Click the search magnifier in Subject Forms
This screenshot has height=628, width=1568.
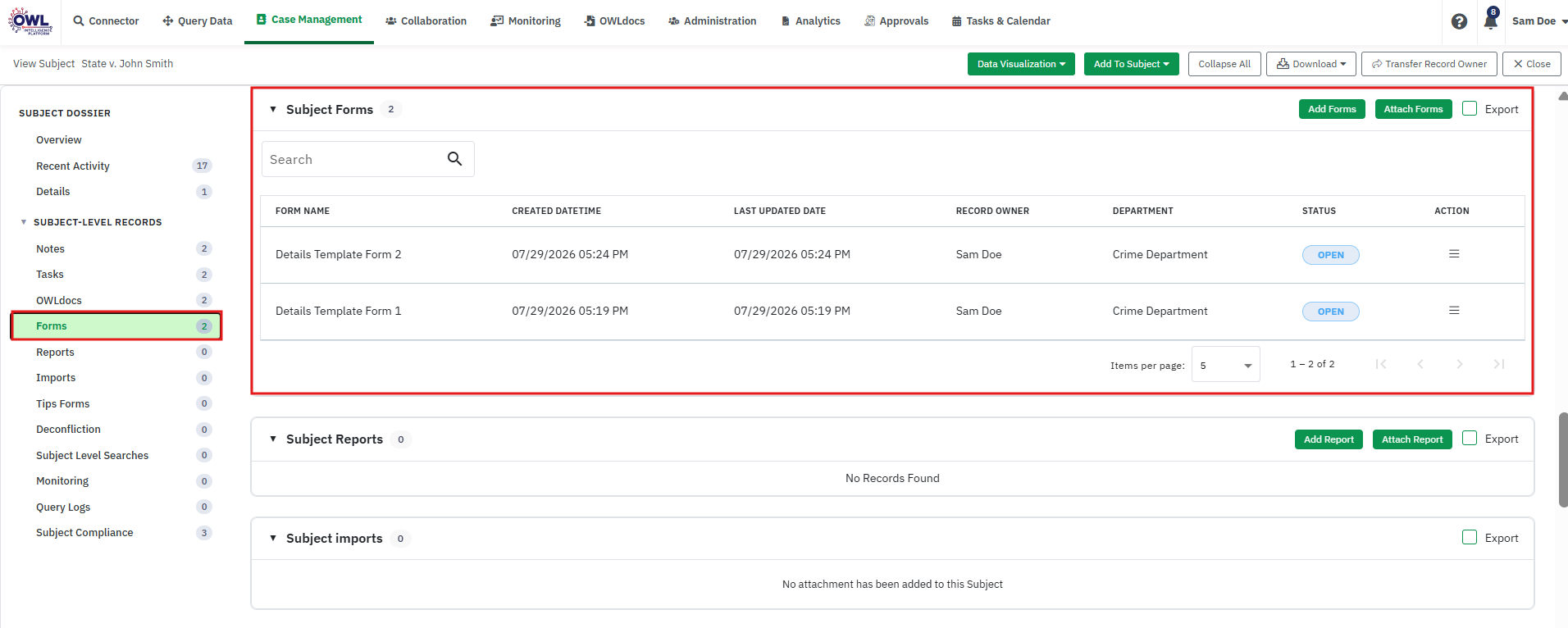(454, 159)
